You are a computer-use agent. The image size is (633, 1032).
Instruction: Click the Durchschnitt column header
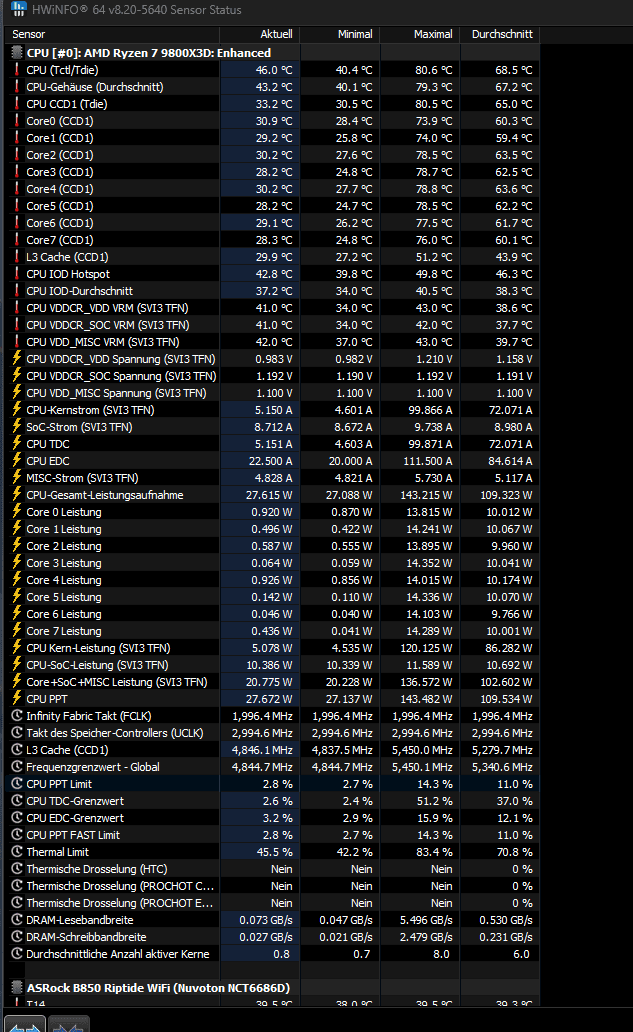coord(502,34)
